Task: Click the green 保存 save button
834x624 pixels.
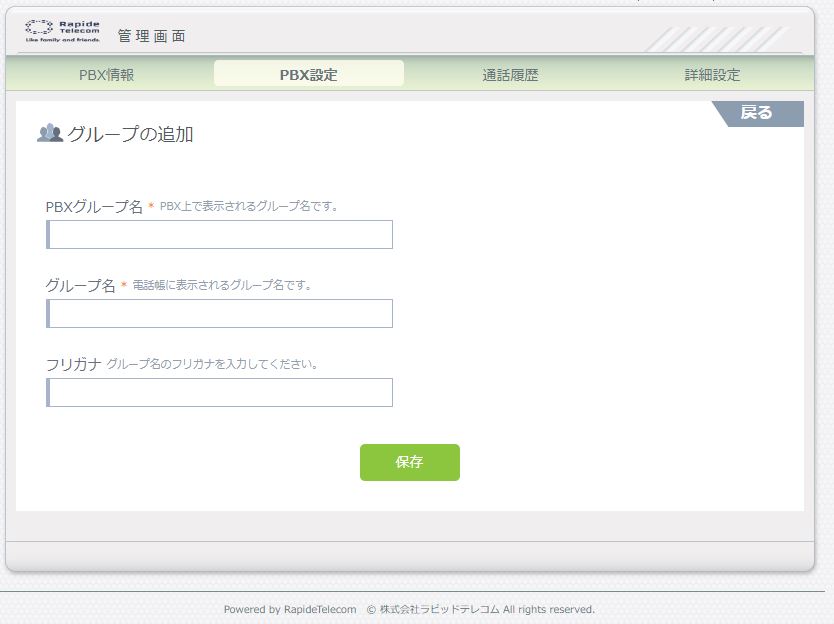Action: tap(410, 462)
